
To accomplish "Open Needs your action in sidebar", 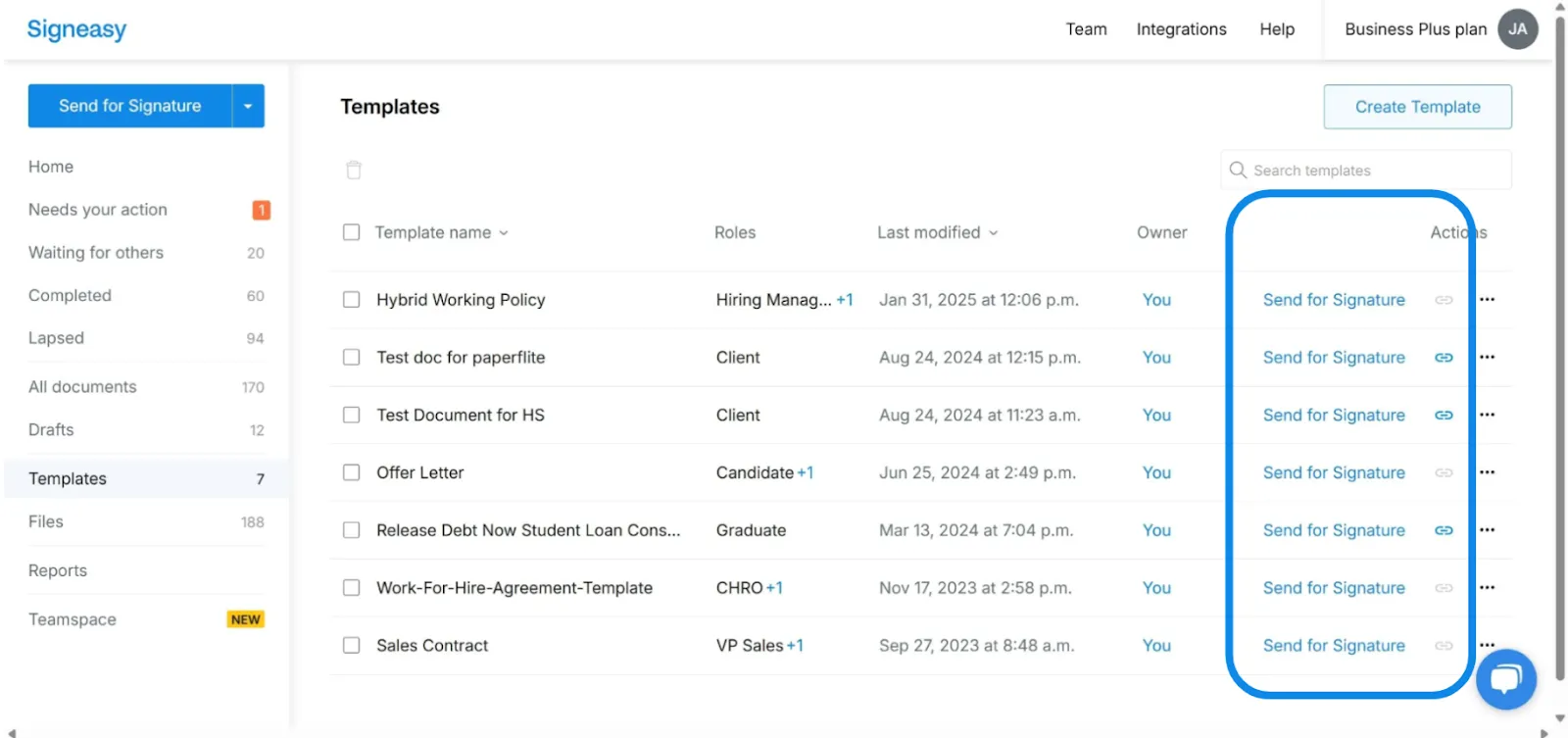I will coord(98,210).
